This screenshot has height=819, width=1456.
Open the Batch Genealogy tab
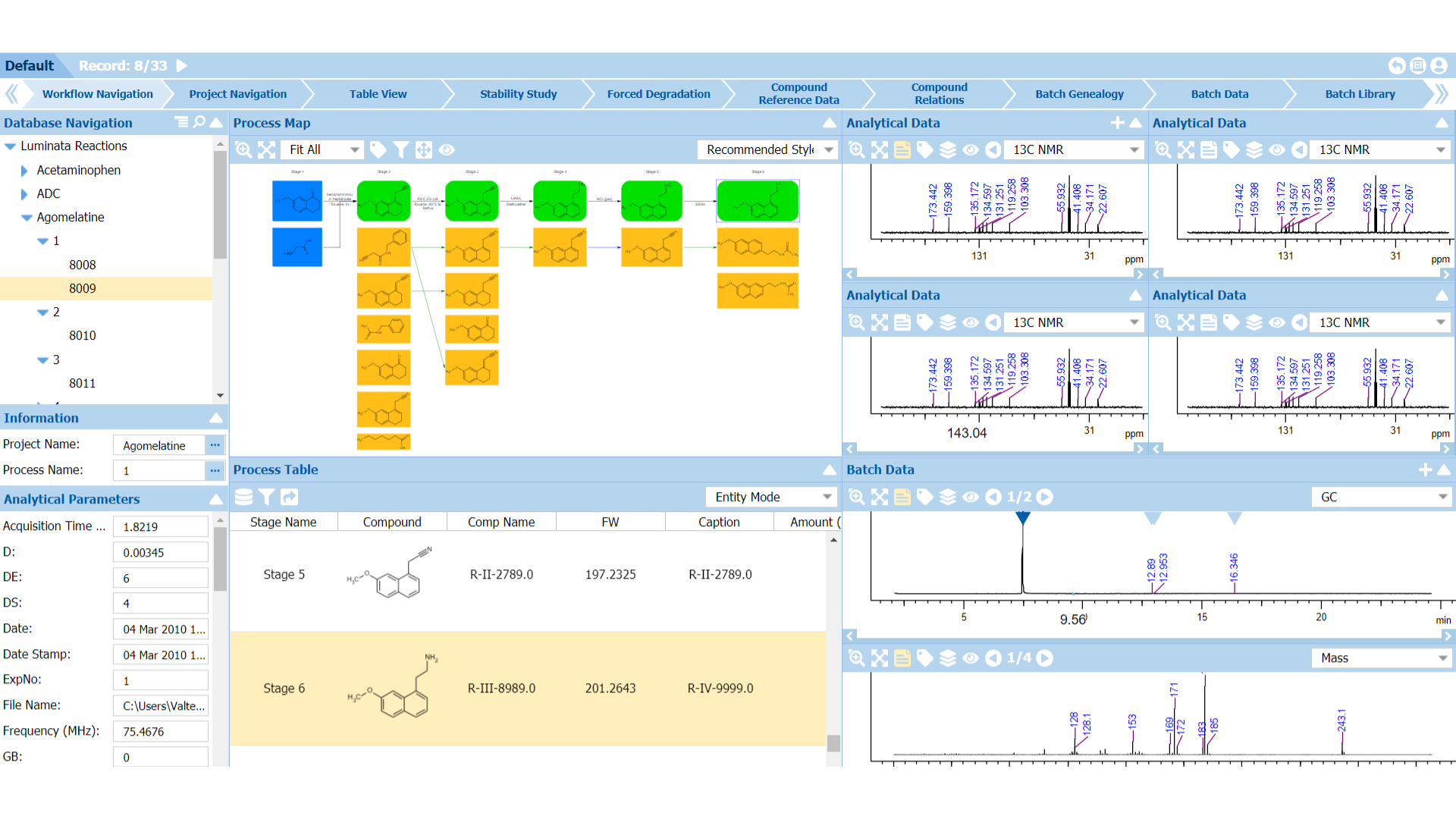pos(1079,94)
